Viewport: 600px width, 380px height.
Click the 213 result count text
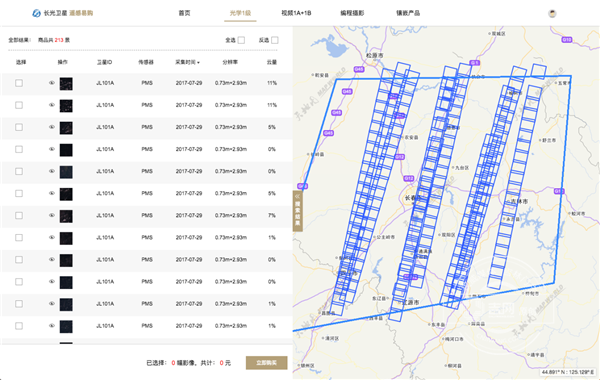pos(59,40)
